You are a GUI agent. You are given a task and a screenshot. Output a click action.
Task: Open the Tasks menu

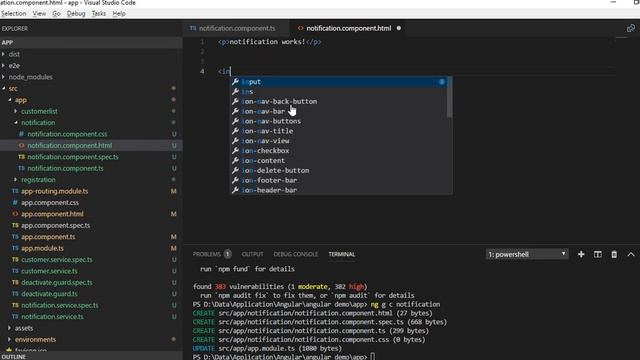tap(98, 13)
